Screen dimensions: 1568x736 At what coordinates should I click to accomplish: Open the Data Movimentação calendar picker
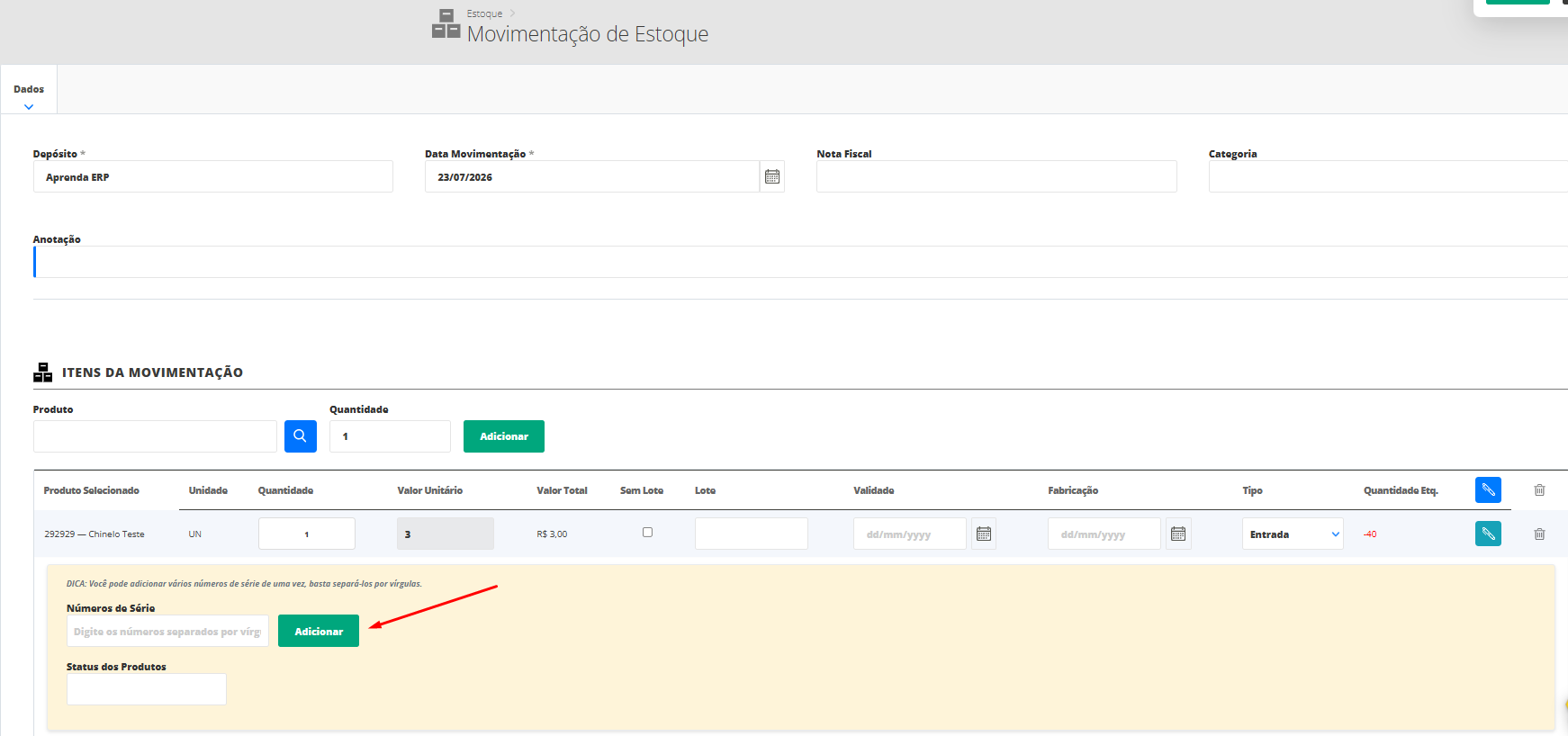pos(772,176)
